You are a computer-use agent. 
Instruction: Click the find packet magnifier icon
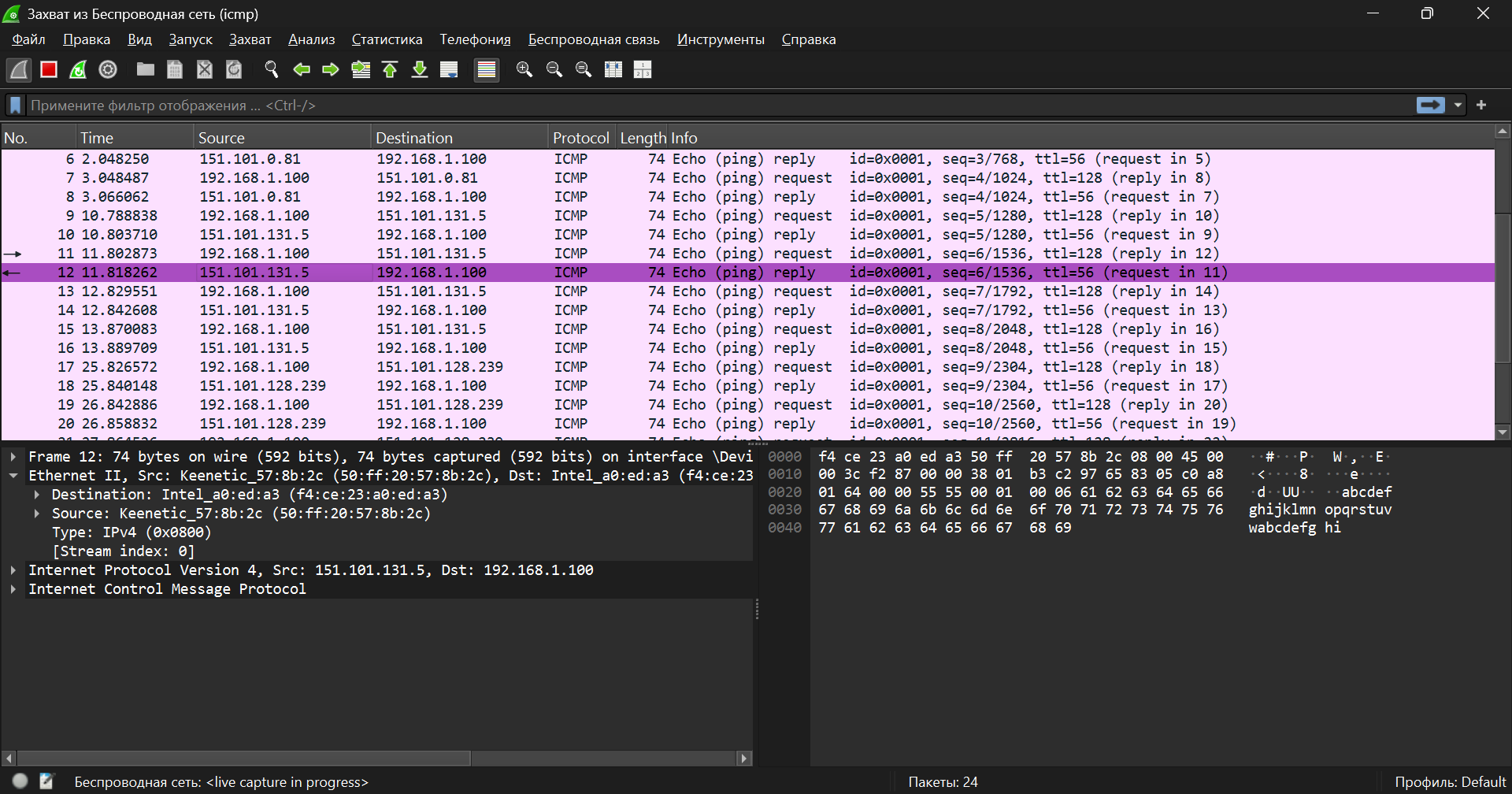pos(272,70)
